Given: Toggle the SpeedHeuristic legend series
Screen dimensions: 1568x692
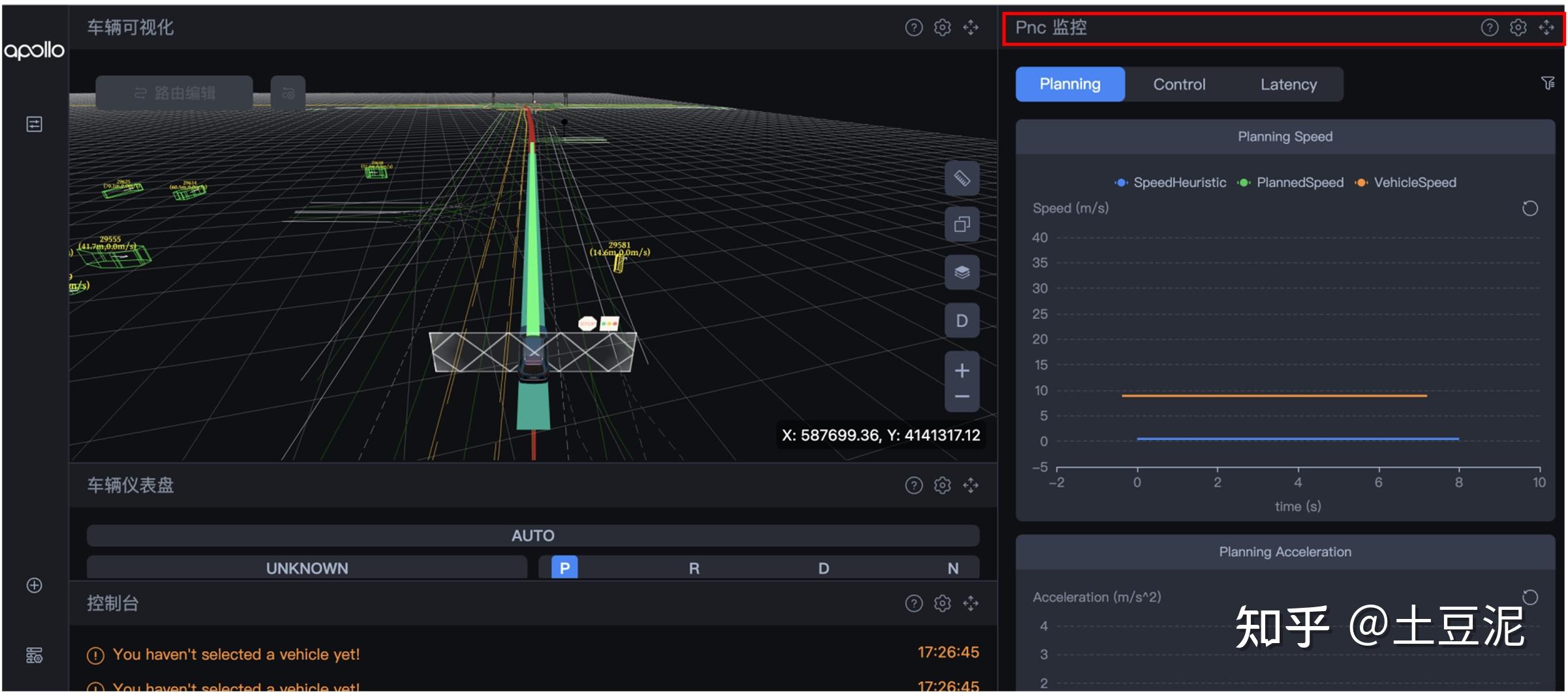Looking at the screenshot, I should point(1170,183).
